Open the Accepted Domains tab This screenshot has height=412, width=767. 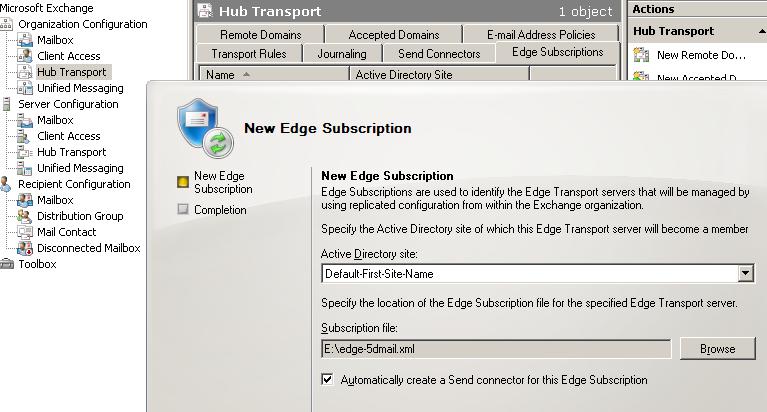pyautogui.click(x=393, y=35)
